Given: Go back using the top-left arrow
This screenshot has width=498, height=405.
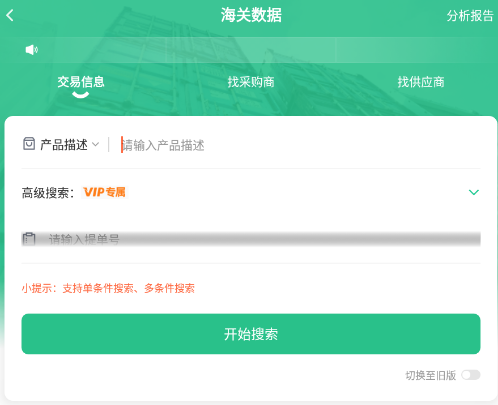Looking at the screenshot, I should point(10,15).
